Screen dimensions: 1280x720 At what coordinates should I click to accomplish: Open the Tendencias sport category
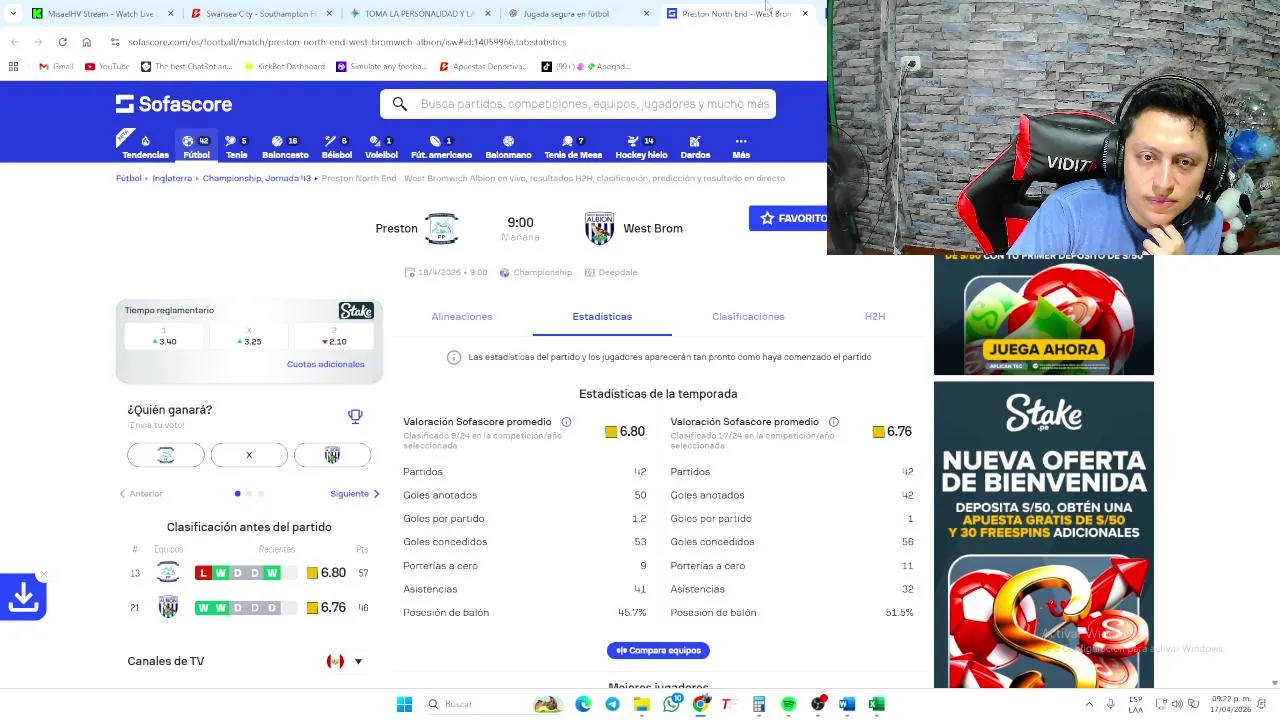tap(145, 147)
